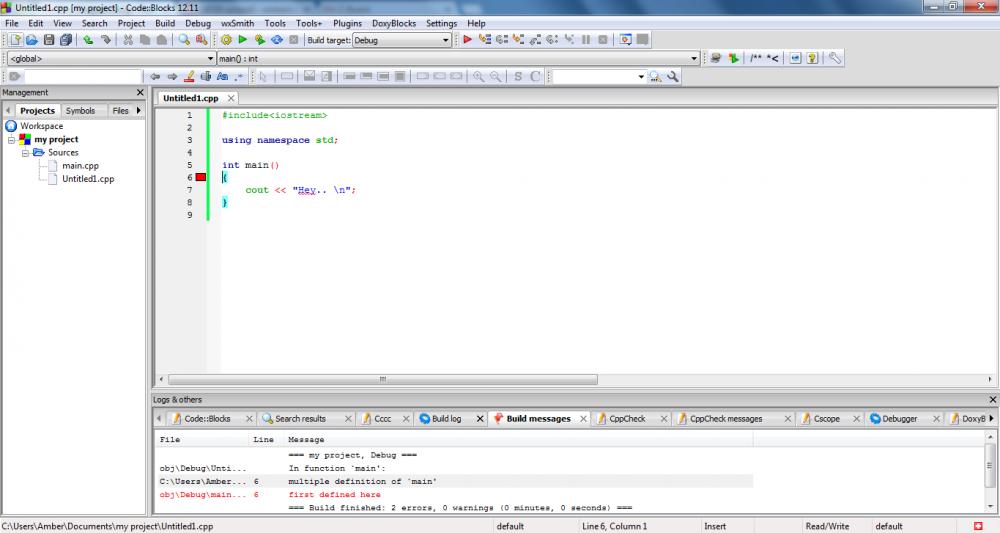Click the DoxyBlocks run doxywizard icon

[x=716, y=58]
